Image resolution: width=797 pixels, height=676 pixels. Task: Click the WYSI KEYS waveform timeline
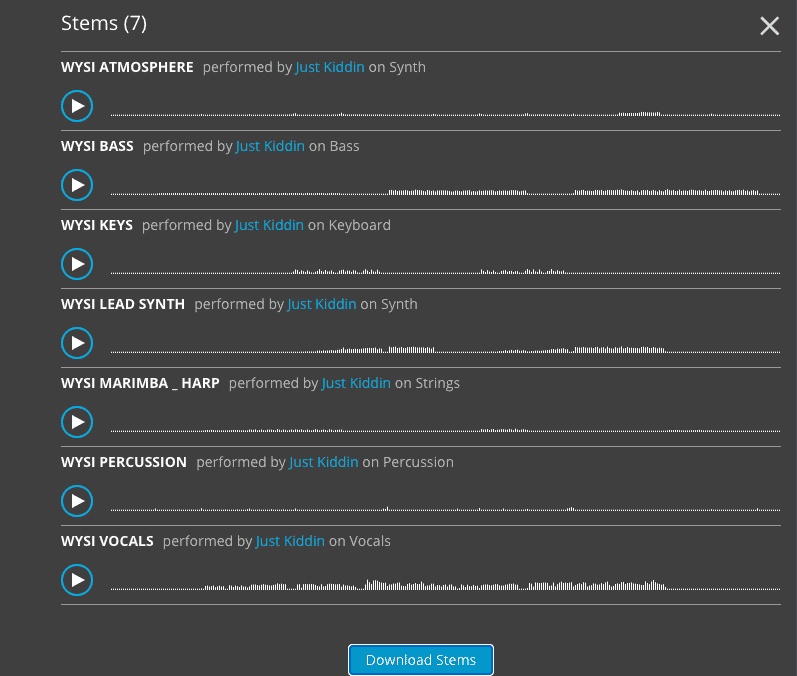pos(445,269)
